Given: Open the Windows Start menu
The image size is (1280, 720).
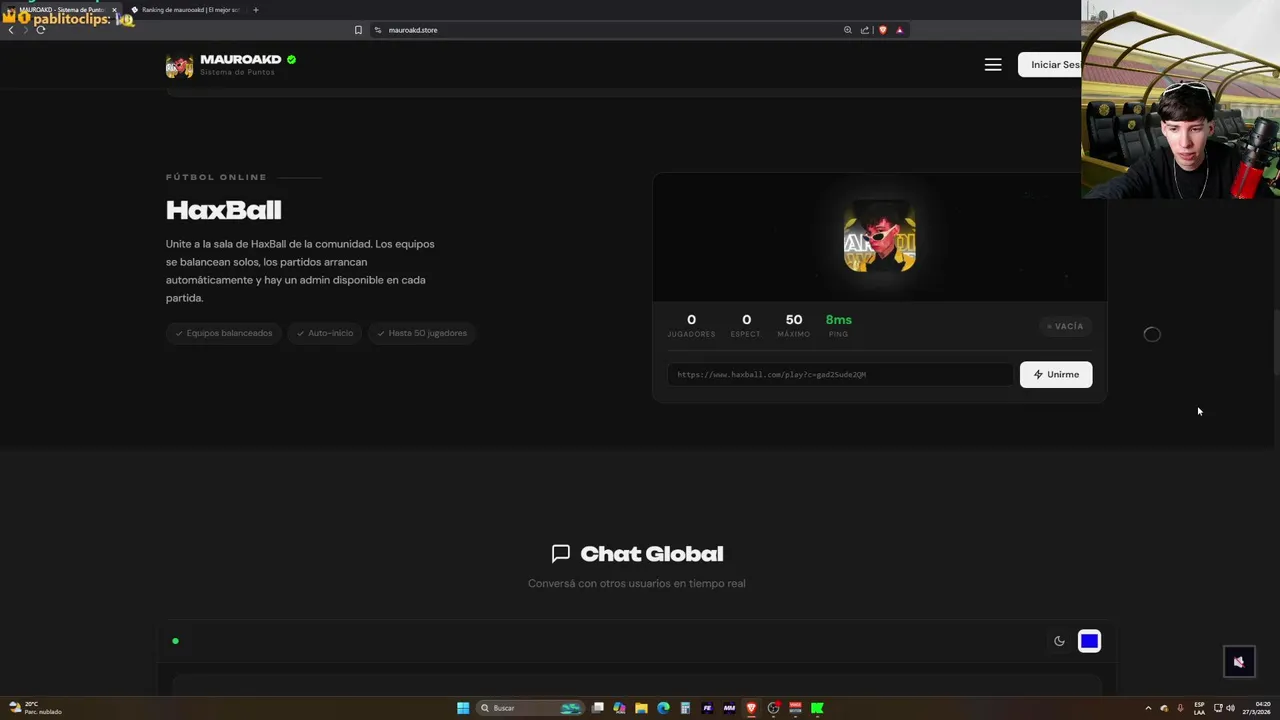Looking at the screenshot, I should 463,708.
